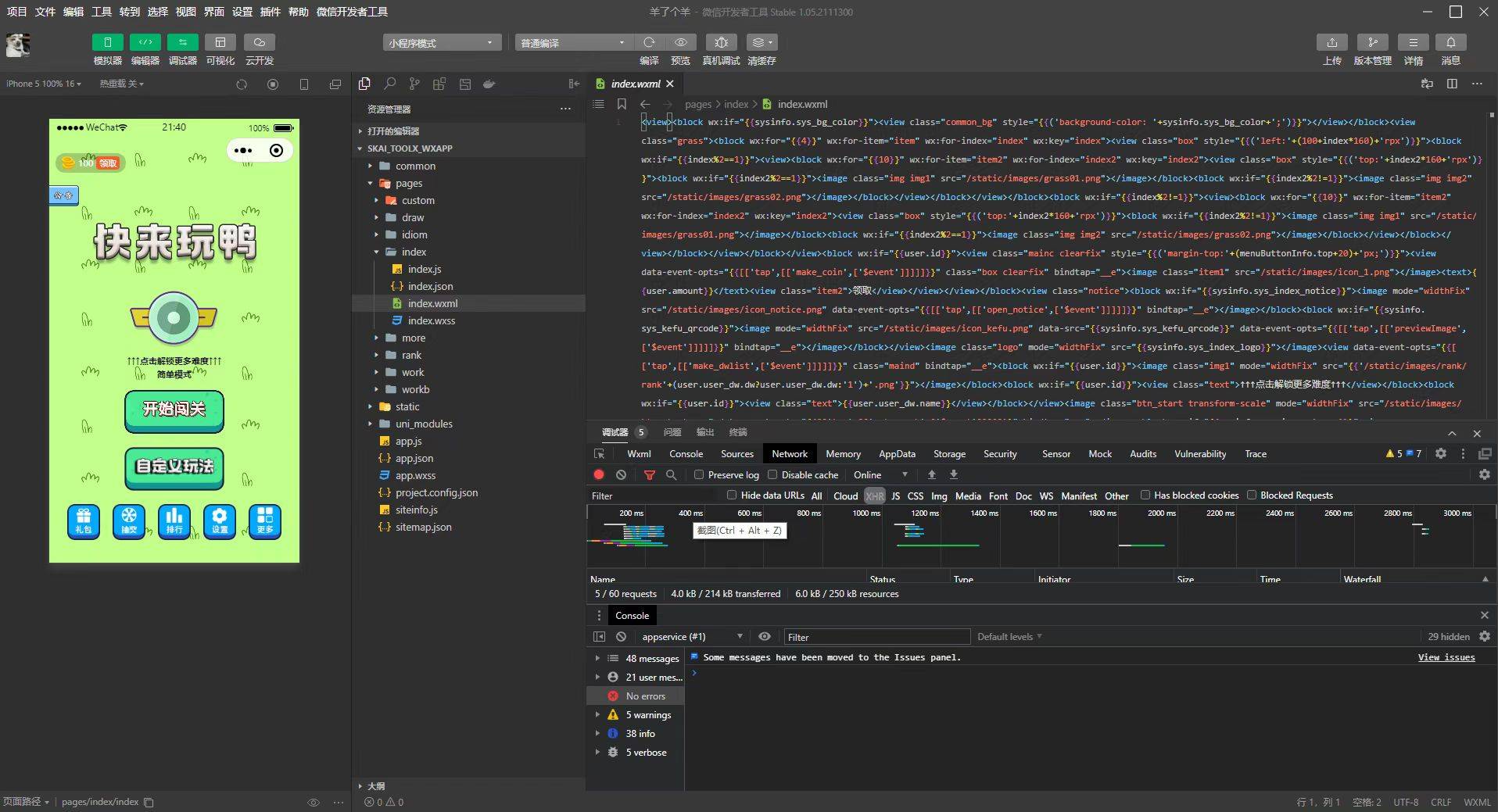
Task: Click the preview eye icon (预览)
Action: [681, 42]
